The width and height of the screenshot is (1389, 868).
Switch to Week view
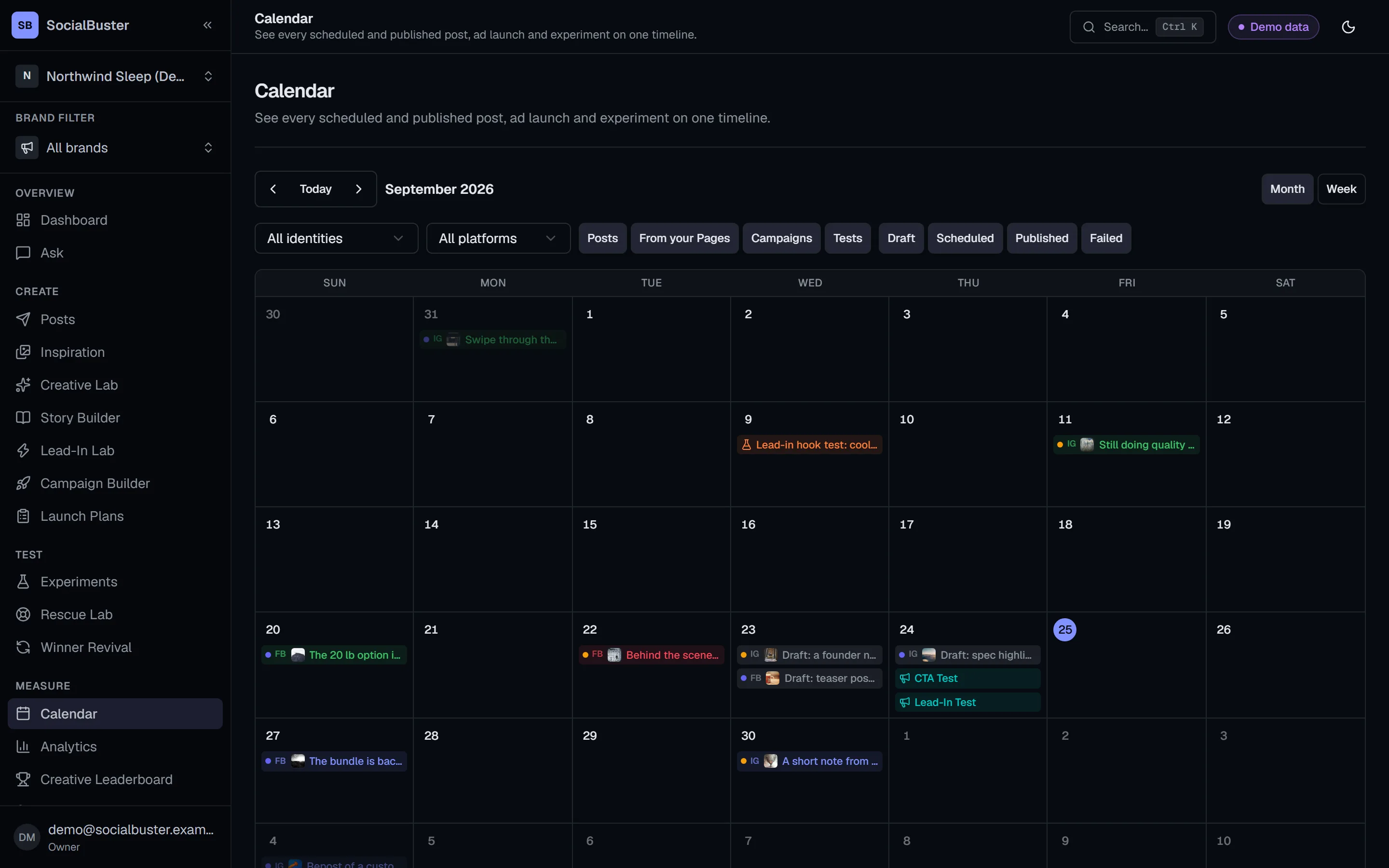point(1341,189)
